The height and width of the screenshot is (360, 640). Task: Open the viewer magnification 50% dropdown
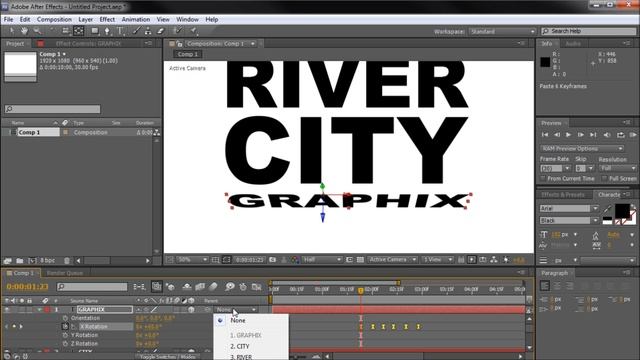pos(193,260)
